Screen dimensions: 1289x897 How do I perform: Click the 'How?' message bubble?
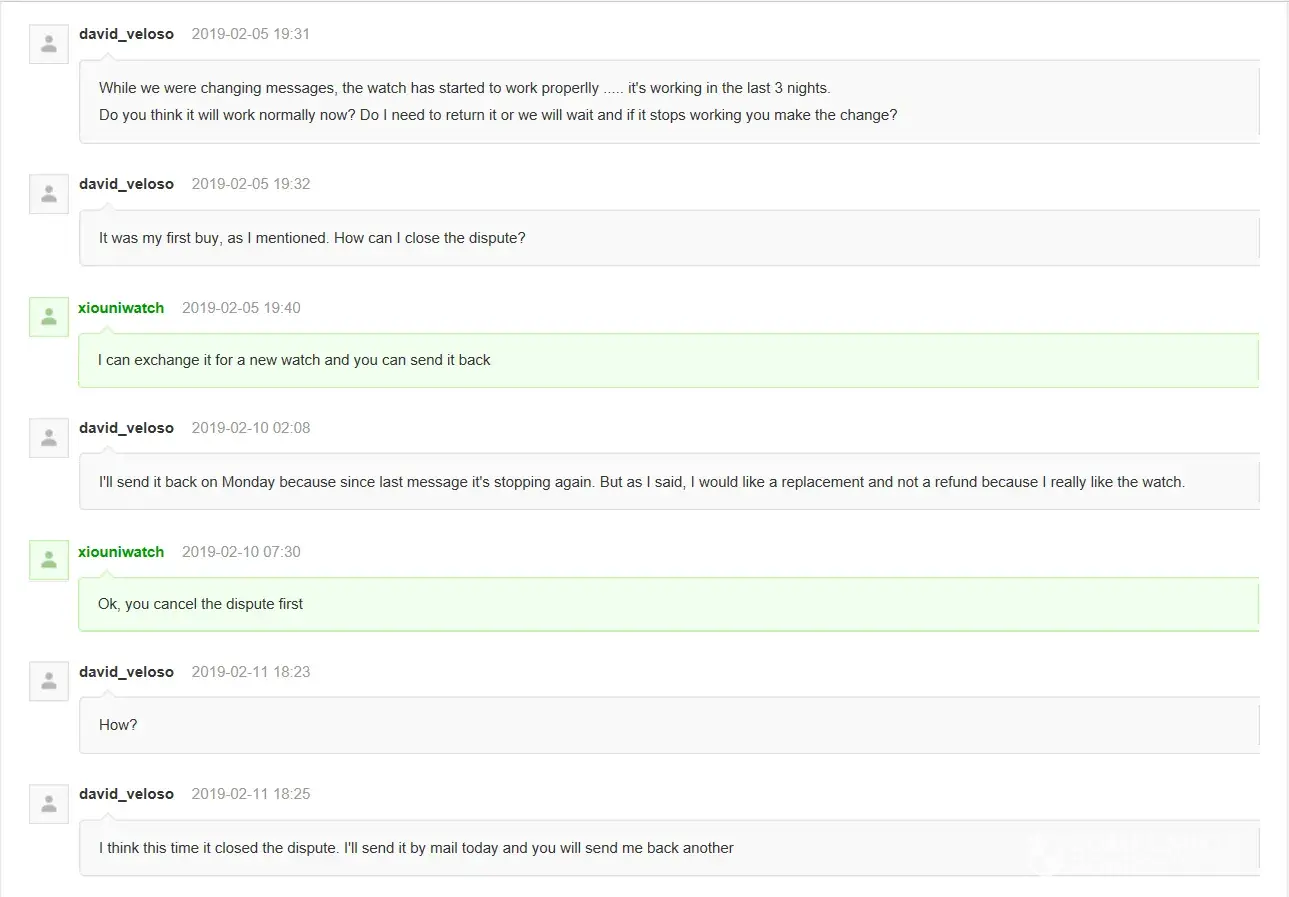tap(118, 725)
